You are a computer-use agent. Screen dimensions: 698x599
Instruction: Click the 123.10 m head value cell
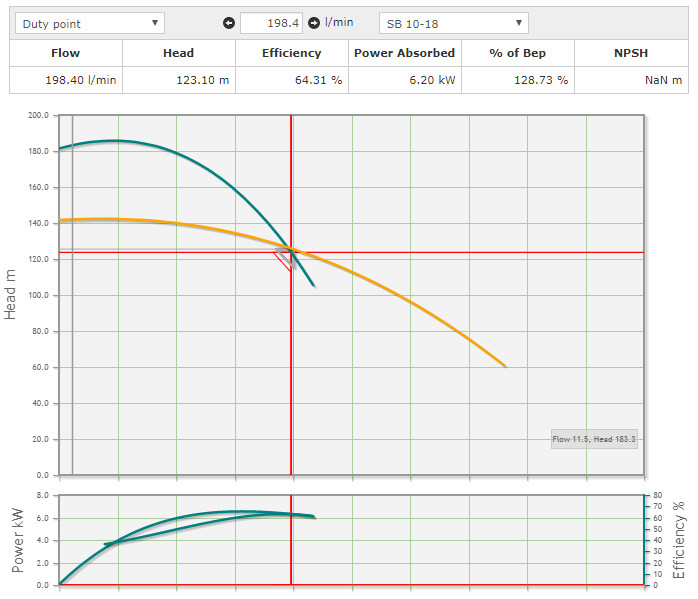click(178, 80)
